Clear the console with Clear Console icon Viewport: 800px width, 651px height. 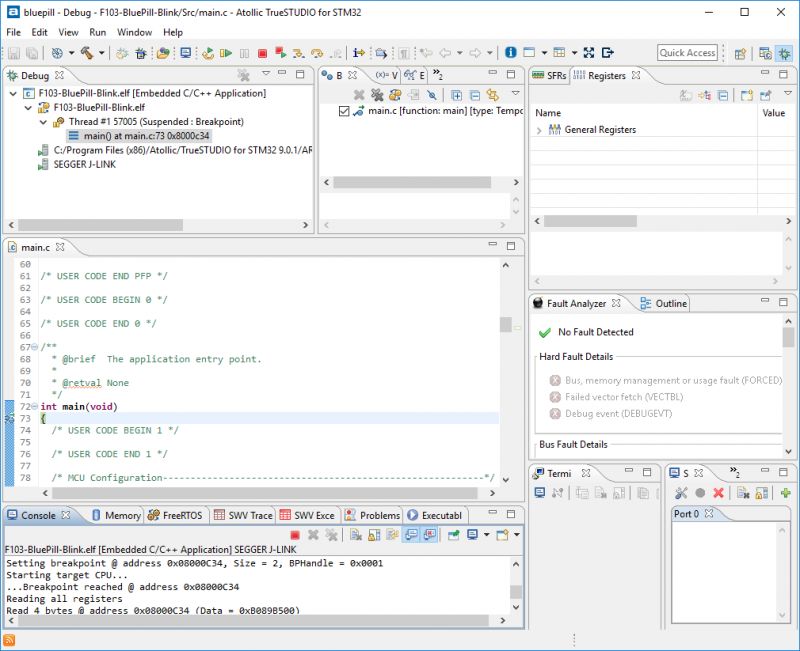(356, 535)
